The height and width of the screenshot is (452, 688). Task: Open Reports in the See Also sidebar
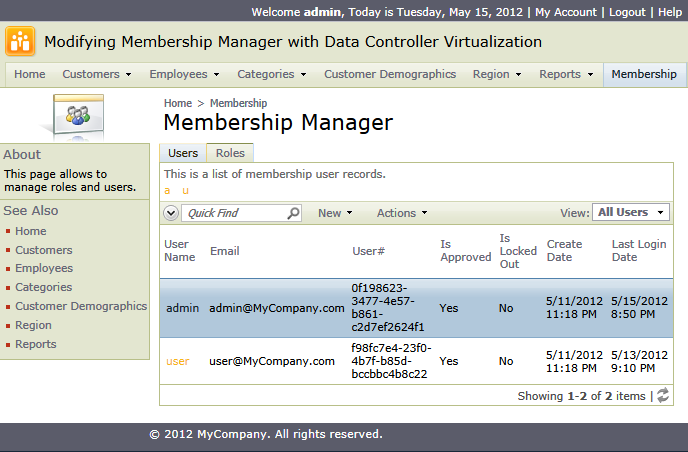[36, 344]
